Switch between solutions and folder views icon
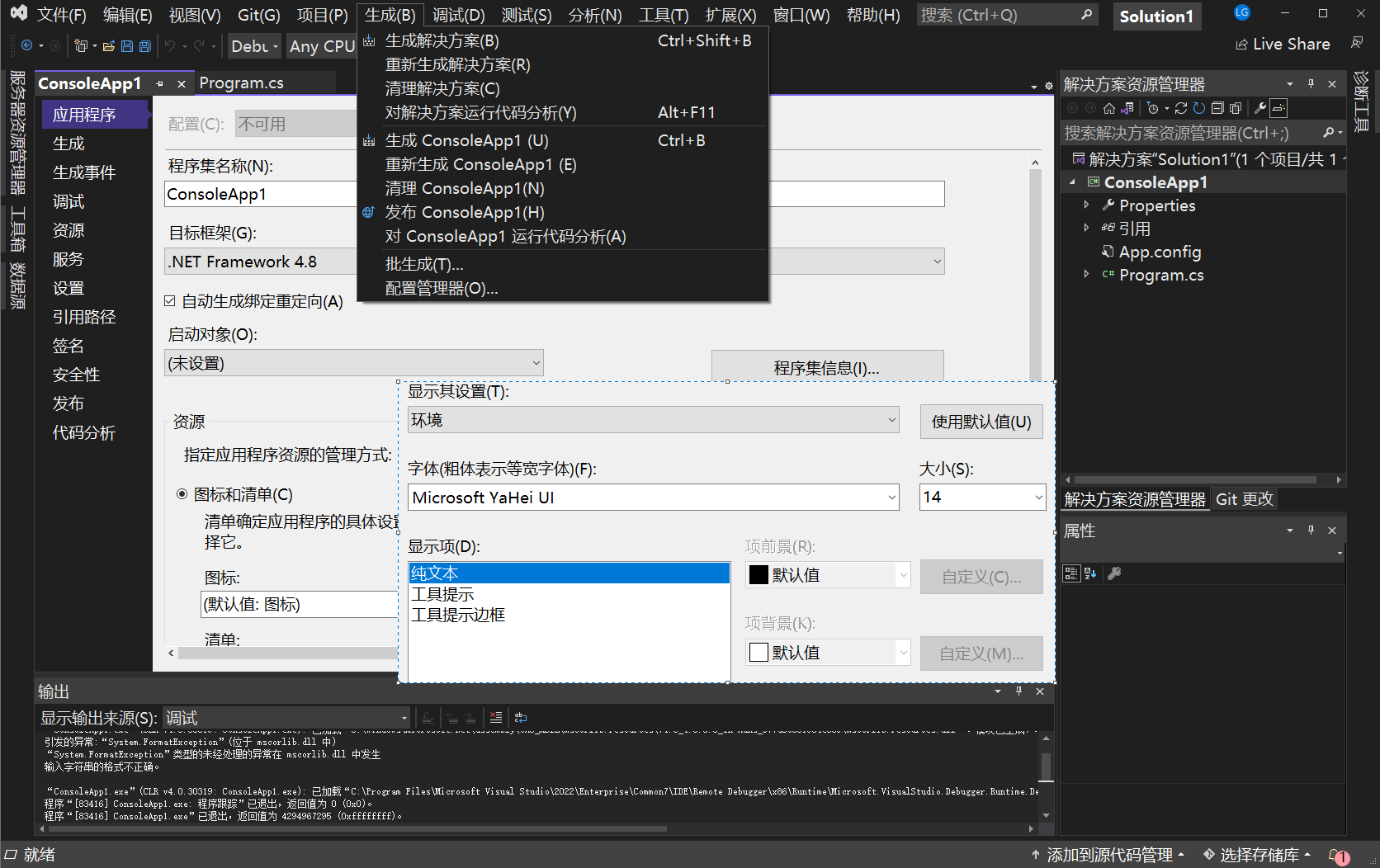 point(1127,108)
